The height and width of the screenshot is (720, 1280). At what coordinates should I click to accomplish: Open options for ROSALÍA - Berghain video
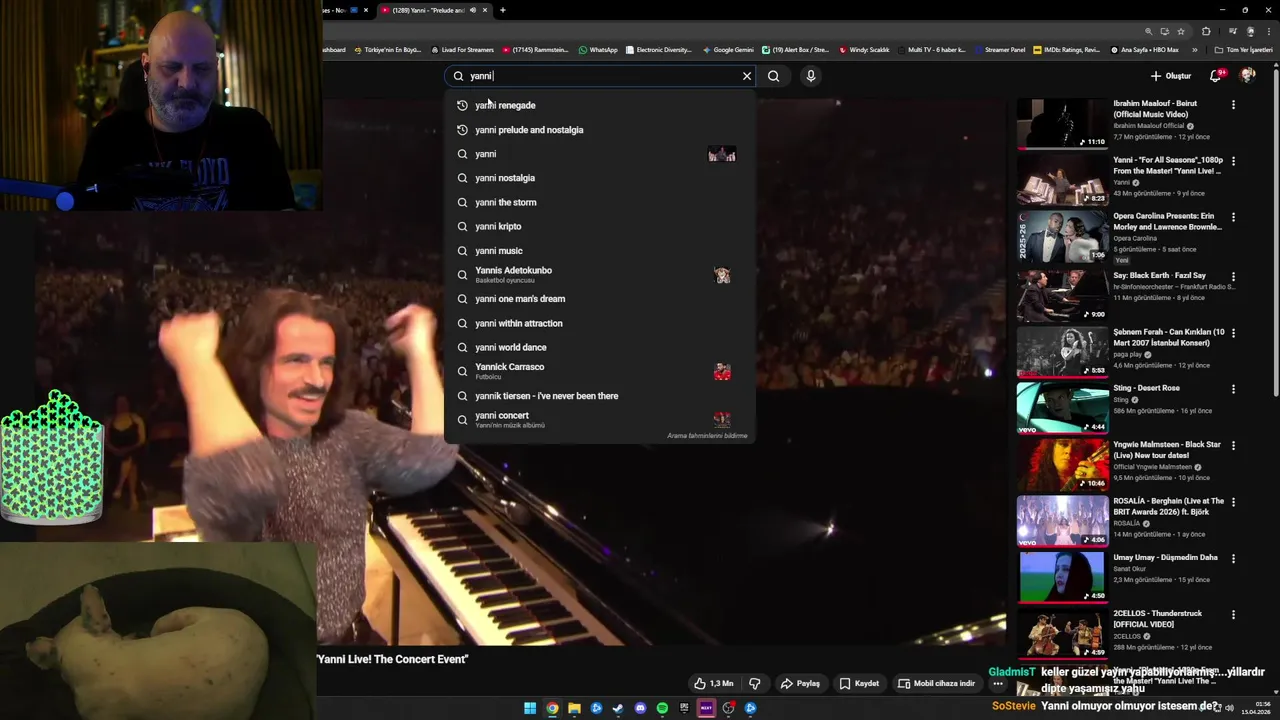[x=1233, y=501]
